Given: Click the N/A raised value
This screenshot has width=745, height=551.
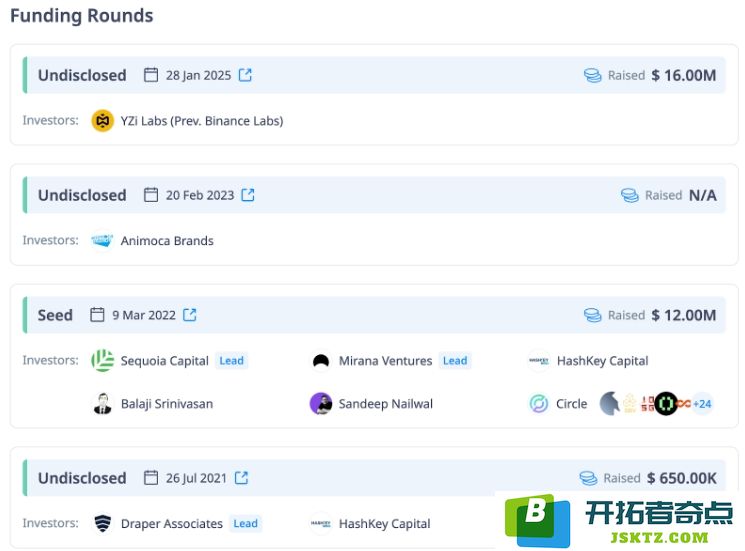Looking at the screenshot, I should [703, 195].
